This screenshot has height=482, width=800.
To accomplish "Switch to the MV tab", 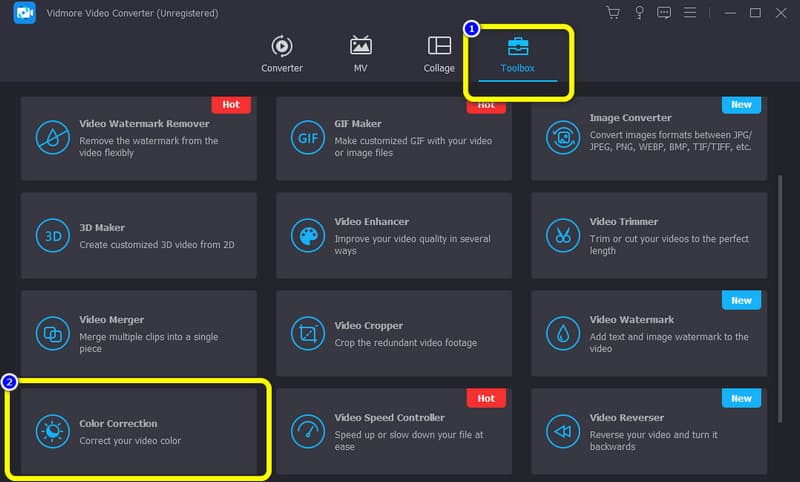I will [361, 54].
